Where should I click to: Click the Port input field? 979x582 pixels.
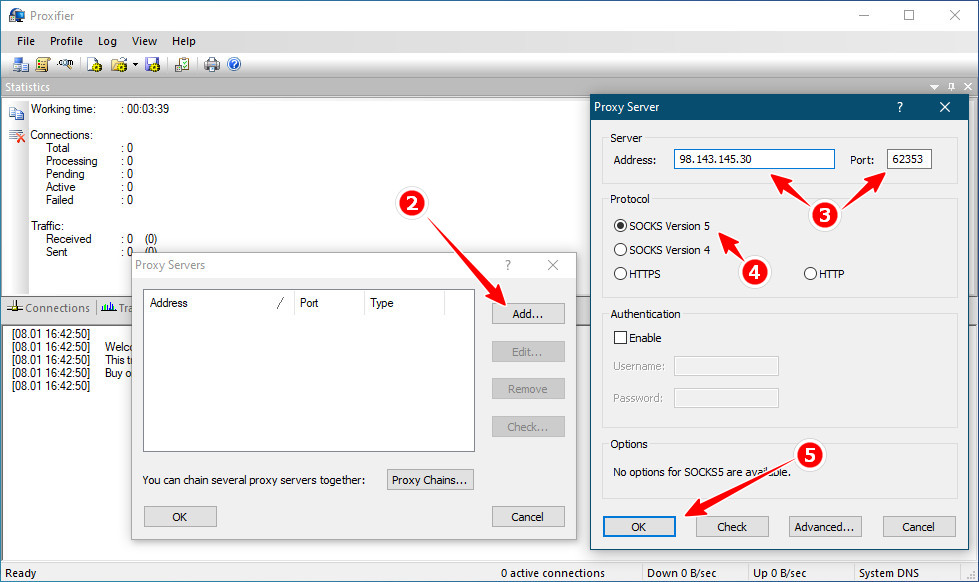point(909,159)
